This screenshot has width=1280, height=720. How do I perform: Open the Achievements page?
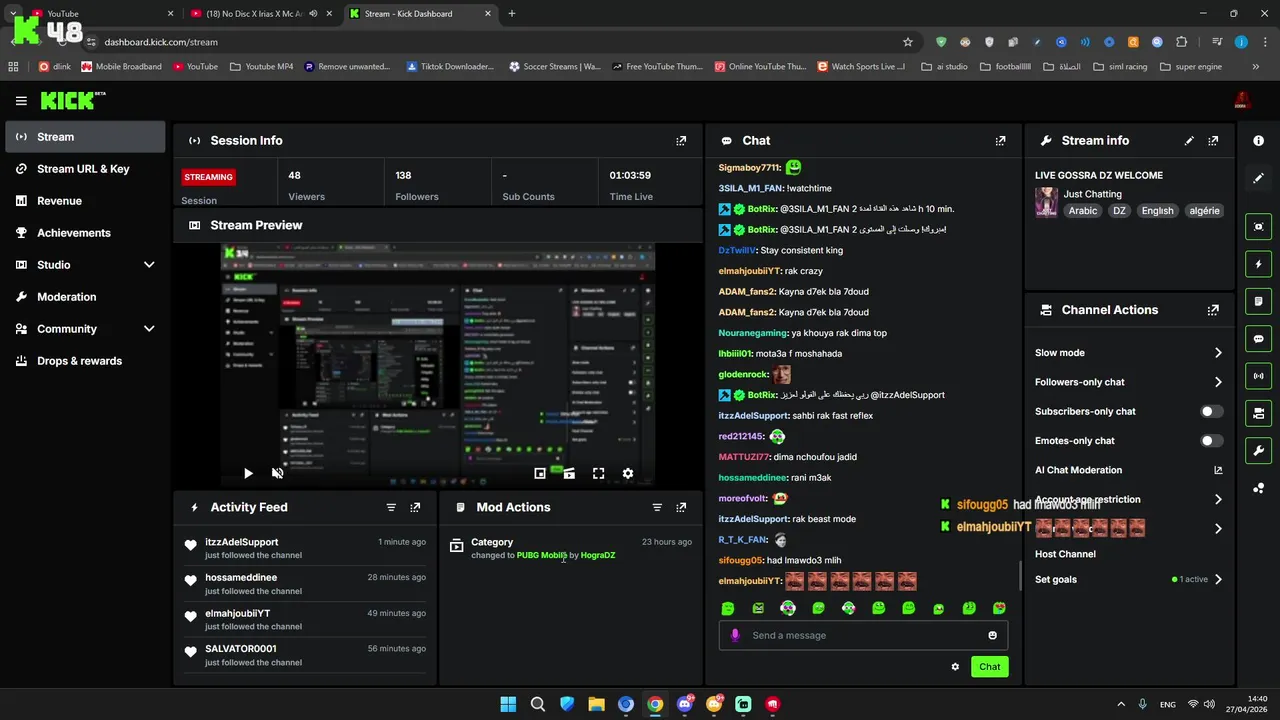coord(85,233)
